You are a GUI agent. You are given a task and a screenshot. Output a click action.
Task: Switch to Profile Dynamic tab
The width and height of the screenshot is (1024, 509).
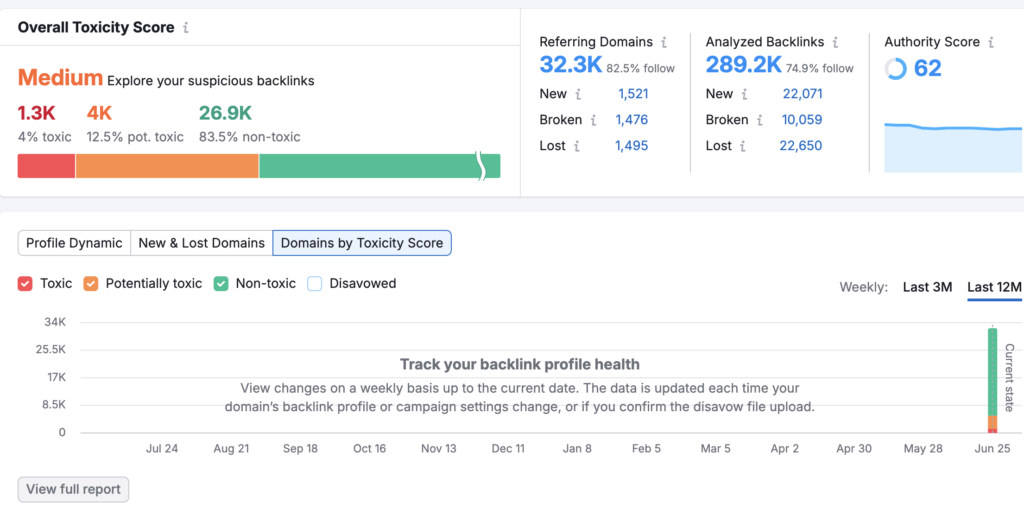point(74,243)
